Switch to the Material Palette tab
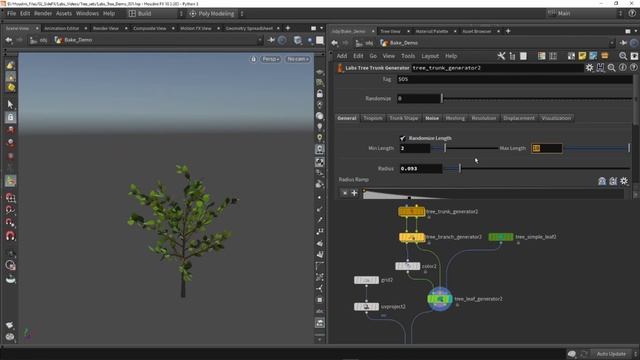The width and height of the screenshot is (640, 360). coord(432,31)
